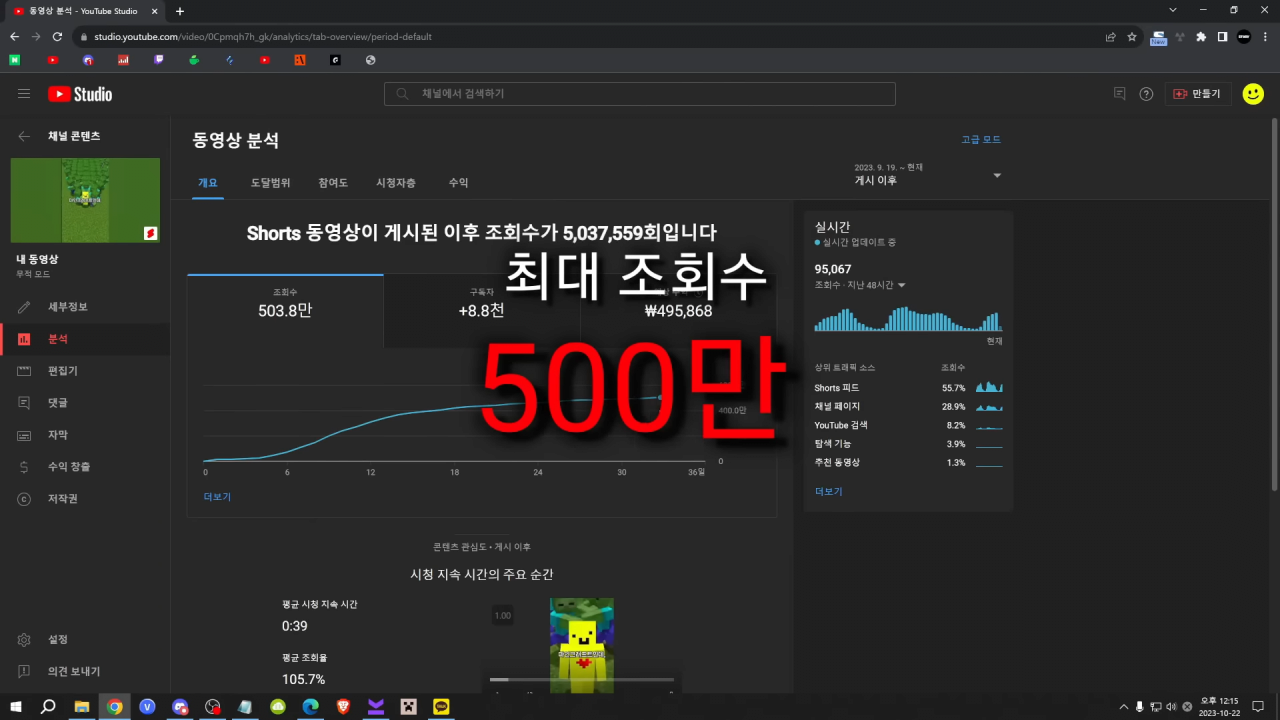Click 더보기 under realtime traffic sources
Viewport: 1280px width, 720px height.
(x=829, y=492)
